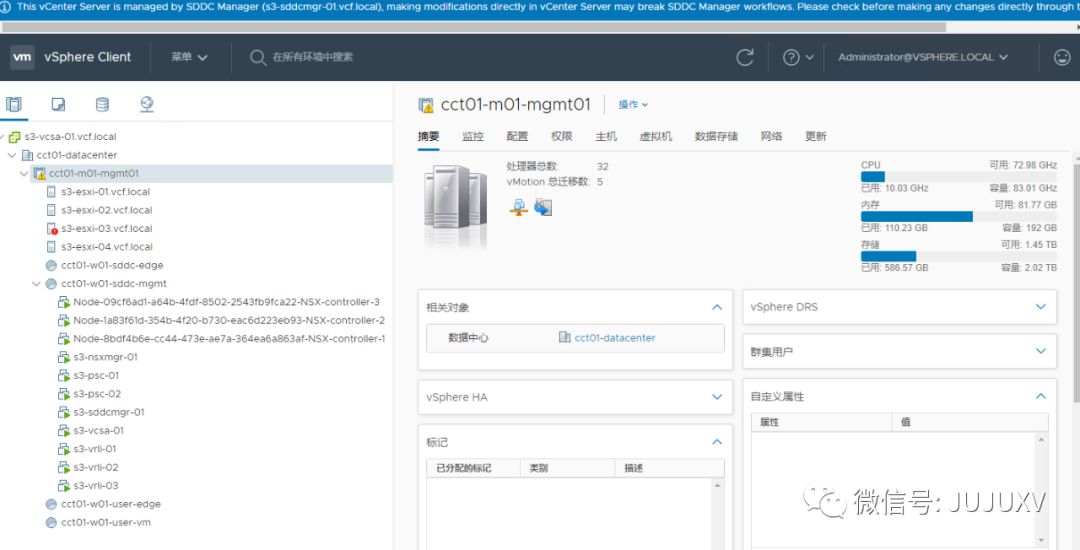Open Hosts and Clusters inventory view icon

[14, 104]
